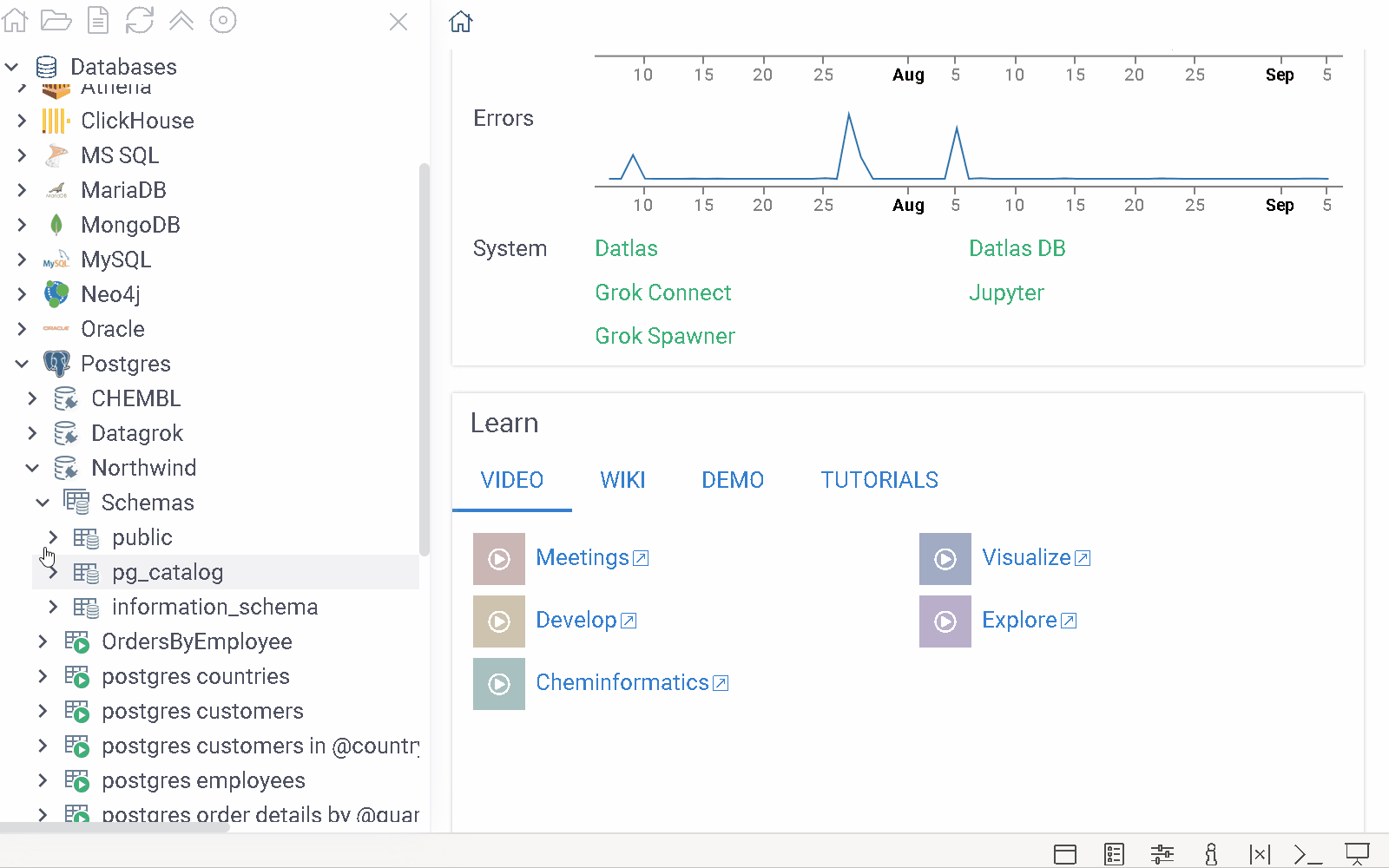This screenshot has width=1389, height=868.
Task: Switch to the WIKI tab
Action: coord(622,480)
